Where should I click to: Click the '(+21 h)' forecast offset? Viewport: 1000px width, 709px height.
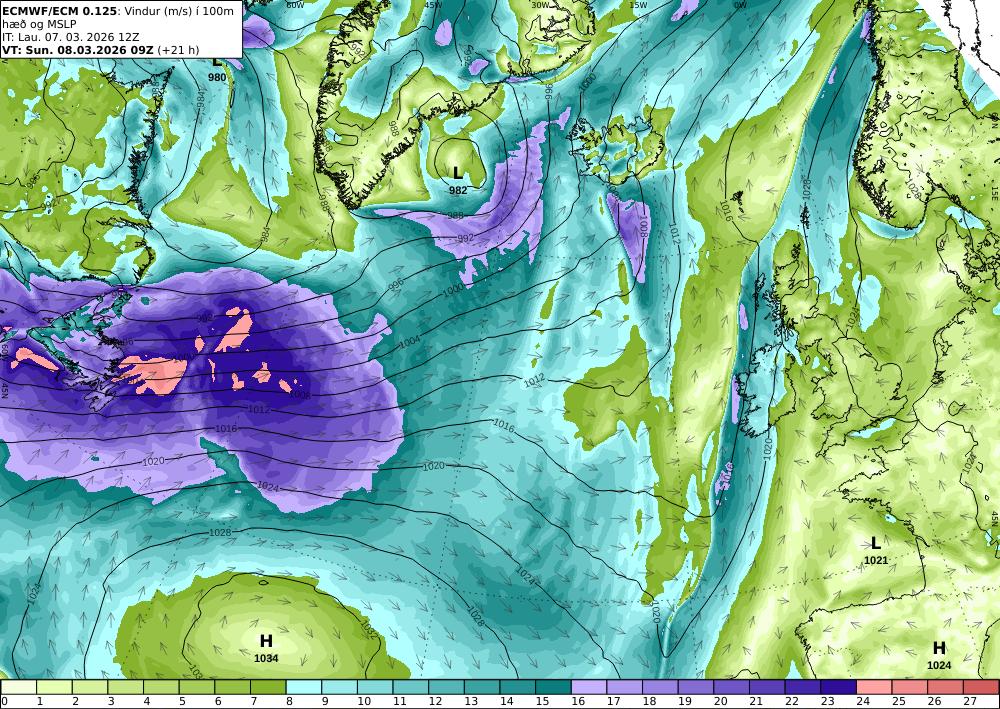click(178, 50)
